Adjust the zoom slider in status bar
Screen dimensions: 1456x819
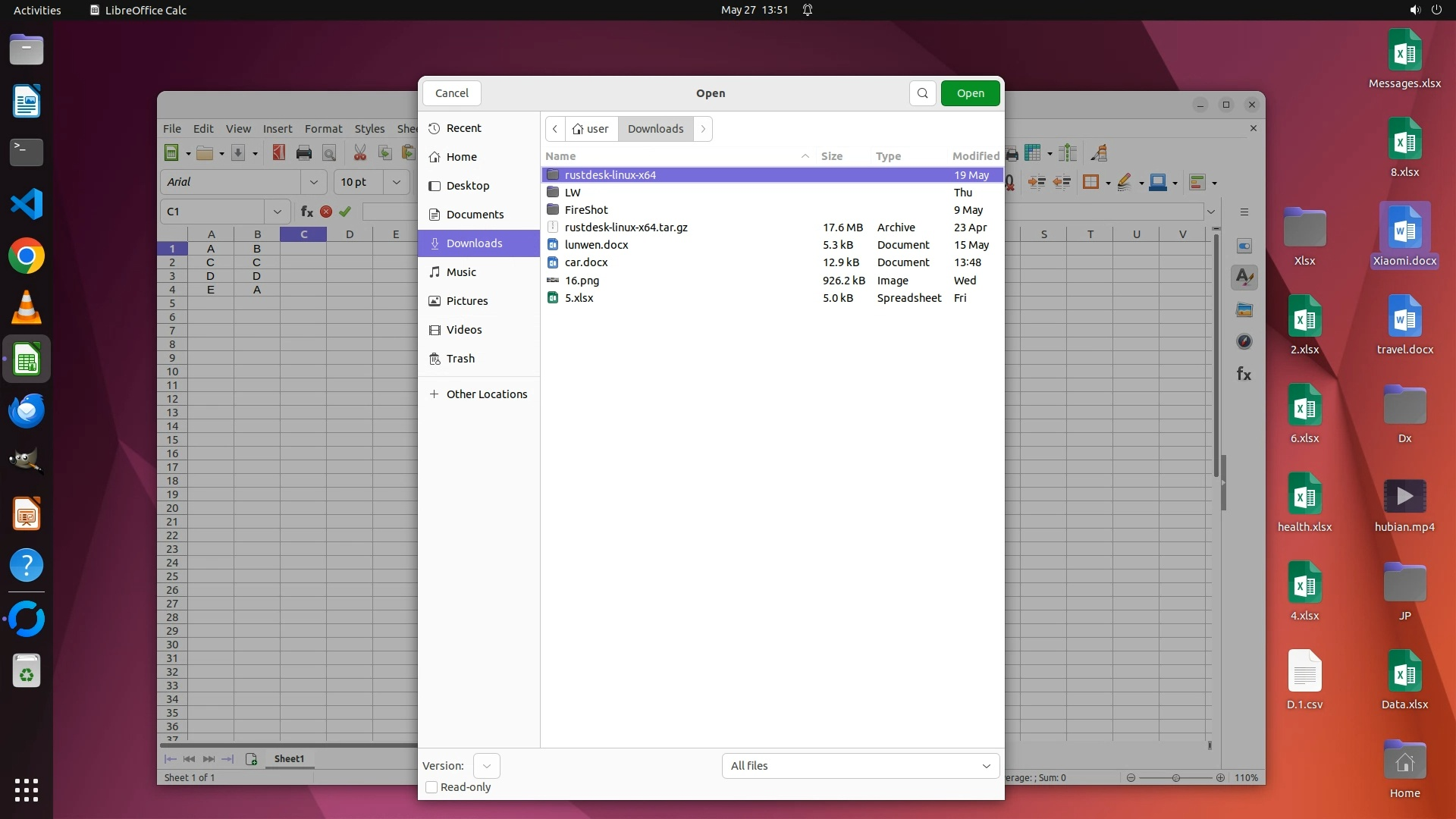(1175, 778)
